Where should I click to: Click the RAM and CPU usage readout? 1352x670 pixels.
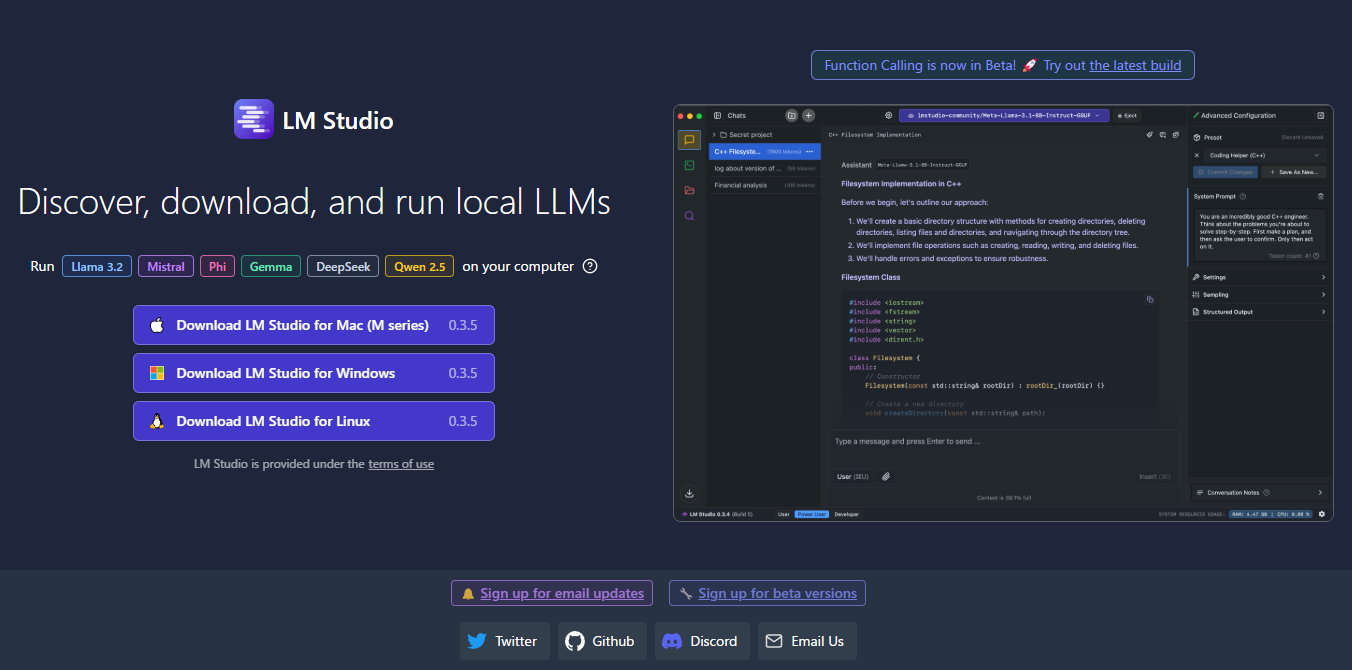tap(1271, 514)
